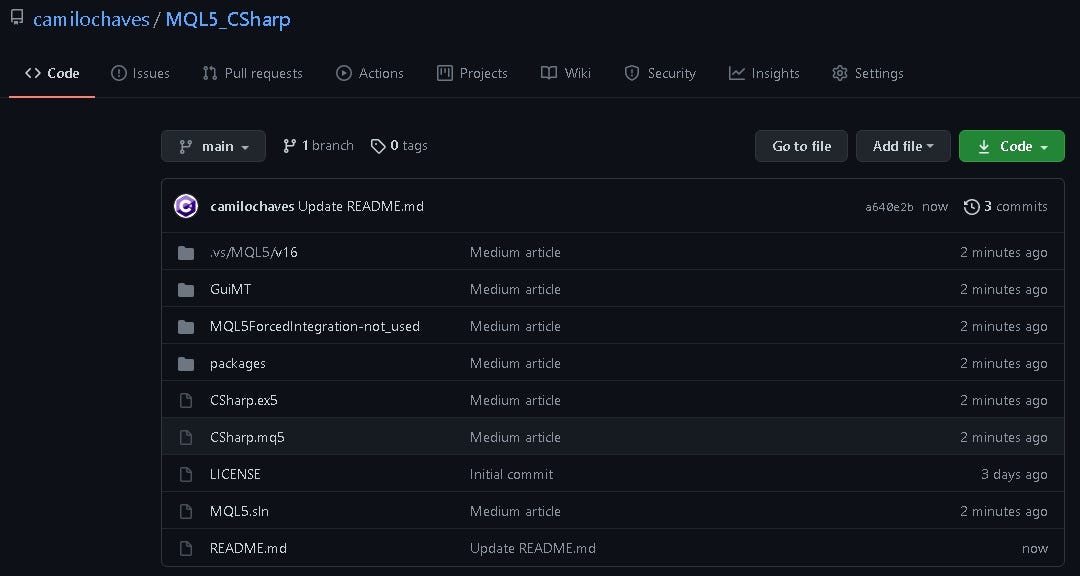
Task: Click the camilochaves avatar image
Action: (186, 206)
